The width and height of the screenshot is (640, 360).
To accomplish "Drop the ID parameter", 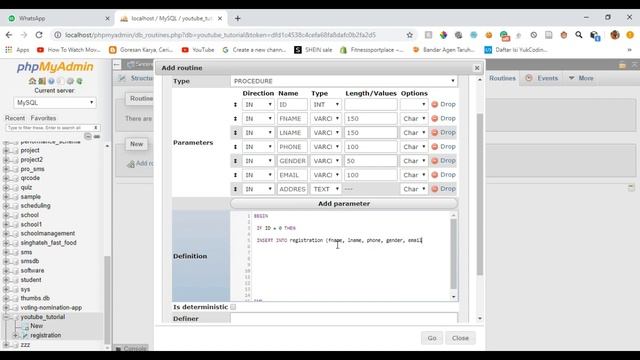I will [443, 104].
